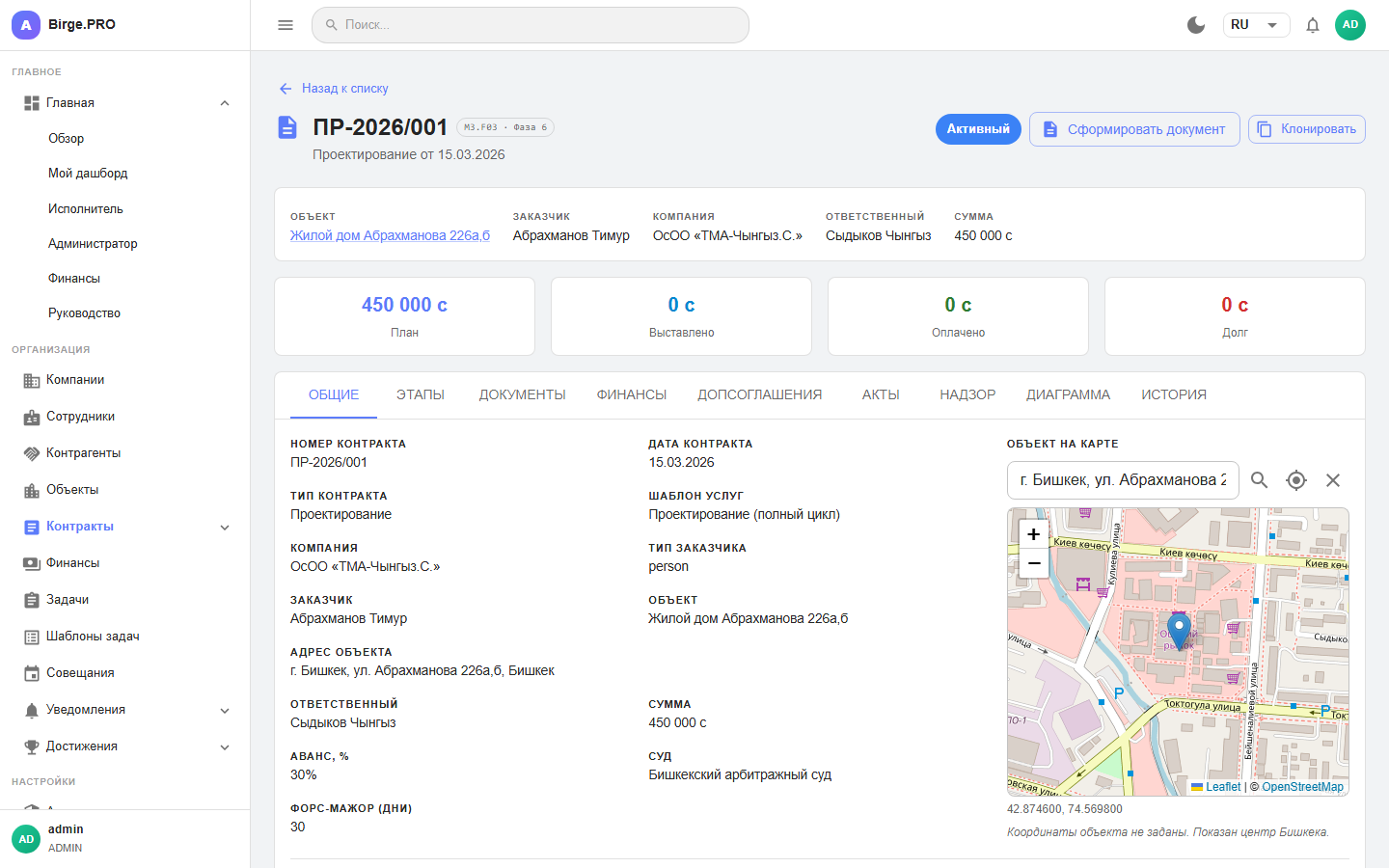
Task: Select Сотрудники from the sidebar
Action: (x=83, y=416)
